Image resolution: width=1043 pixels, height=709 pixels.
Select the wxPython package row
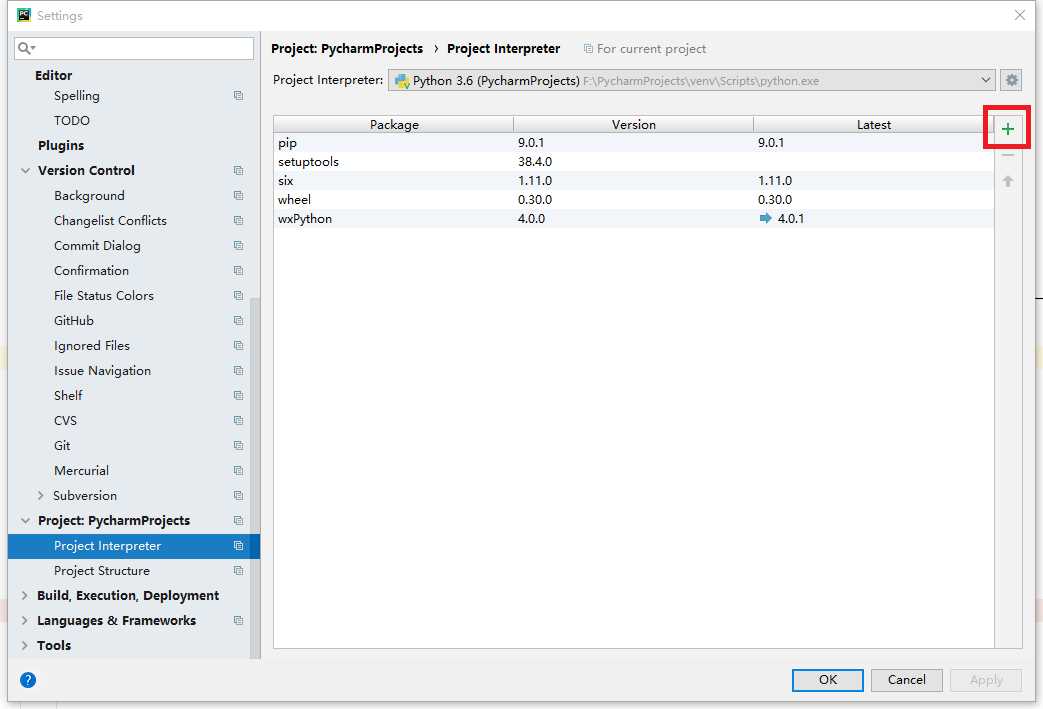pyautogui.click(x=633, y=218)
